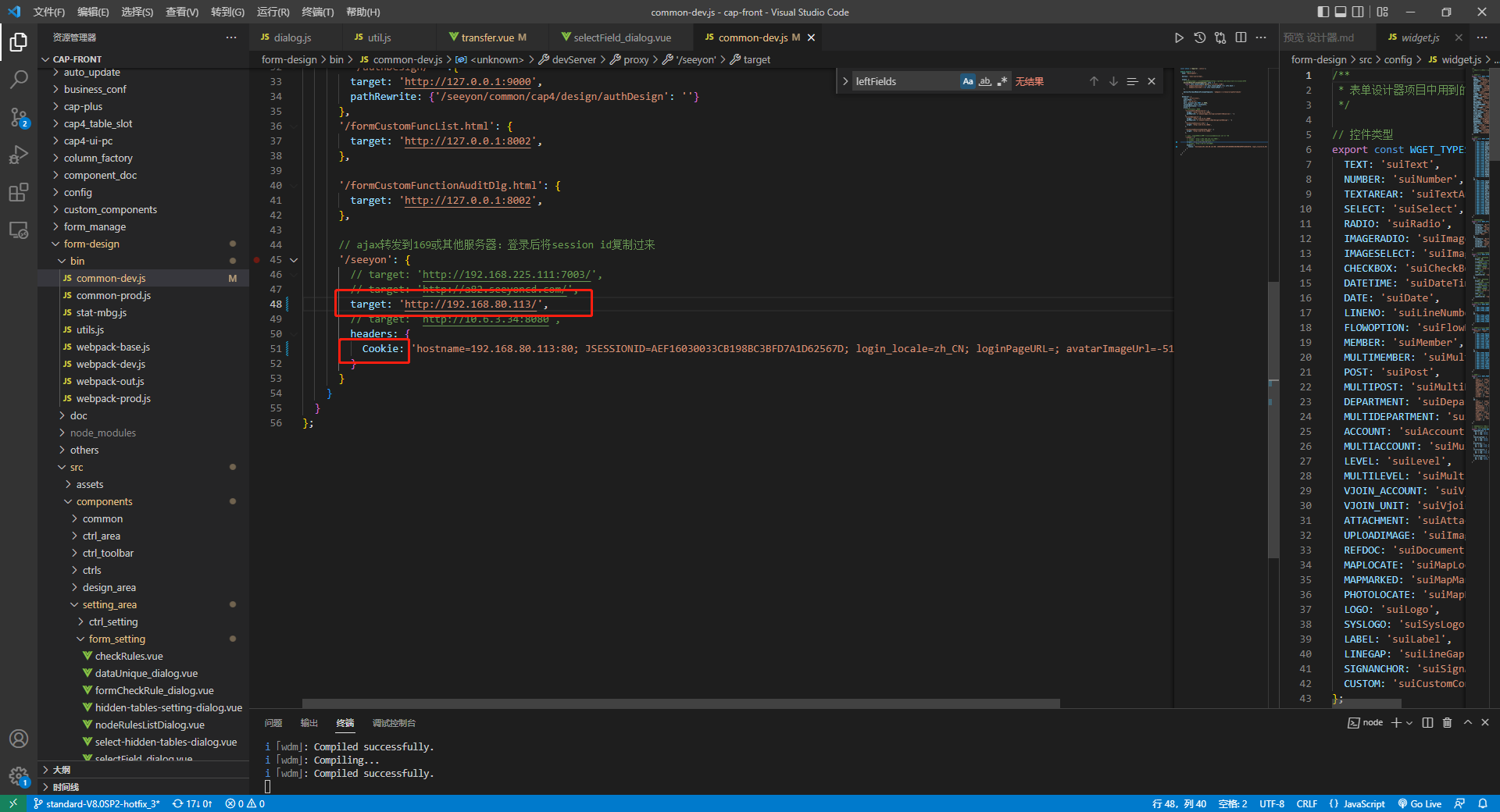Viewport: 1500px width, 812px height.
Task: Open the Extensions view
Action: click(19, 192)
